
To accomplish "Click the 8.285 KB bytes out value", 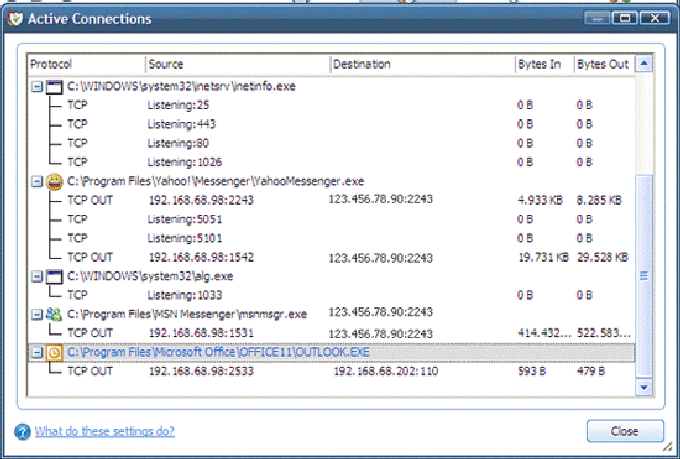I will 599,200.
